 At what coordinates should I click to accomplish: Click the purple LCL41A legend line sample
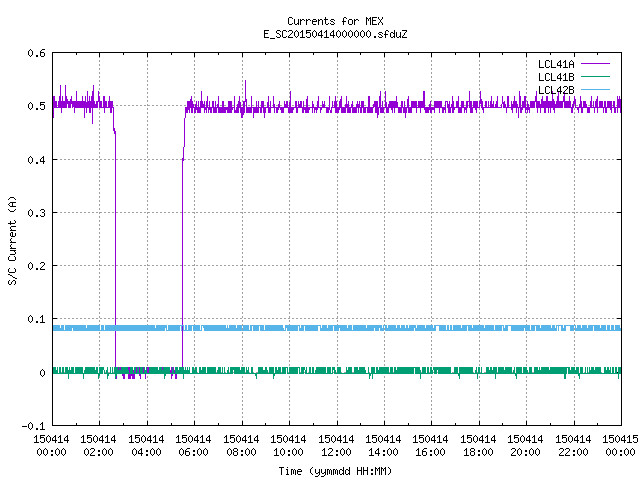click(x=596, y=64)
